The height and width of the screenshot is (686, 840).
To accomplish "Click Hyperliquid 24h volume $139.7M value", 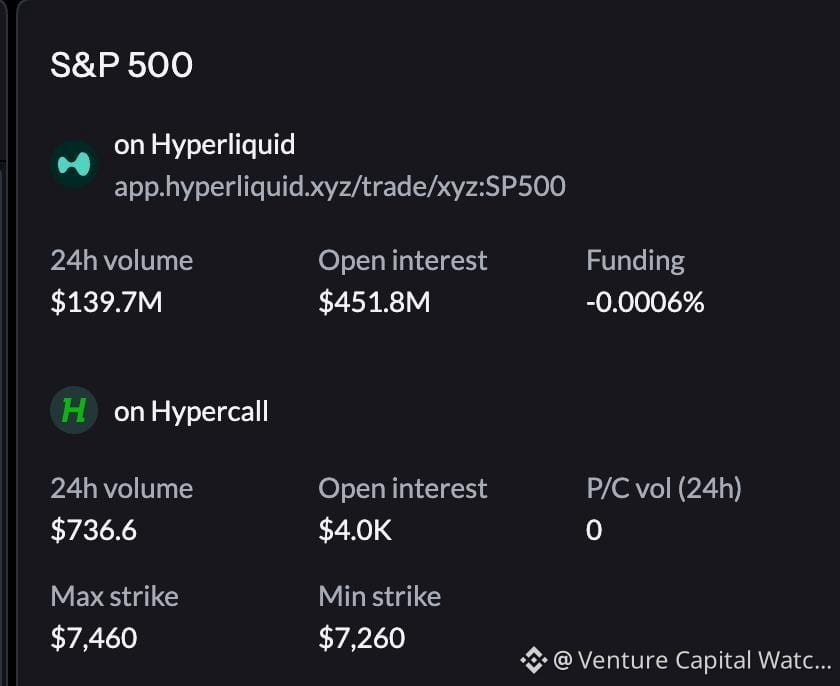I will 106,302.
